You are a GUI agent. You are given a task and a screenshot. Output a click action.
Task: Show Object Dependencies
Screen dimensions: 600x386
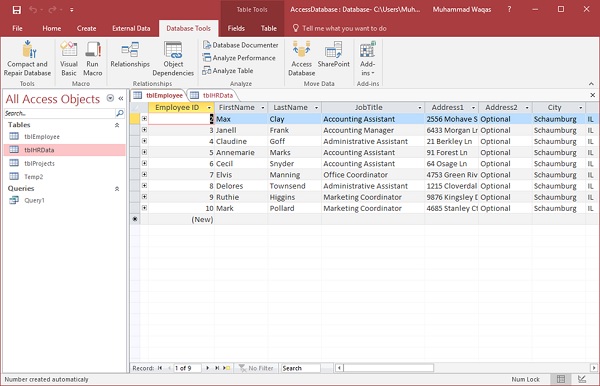coord(173,59)
